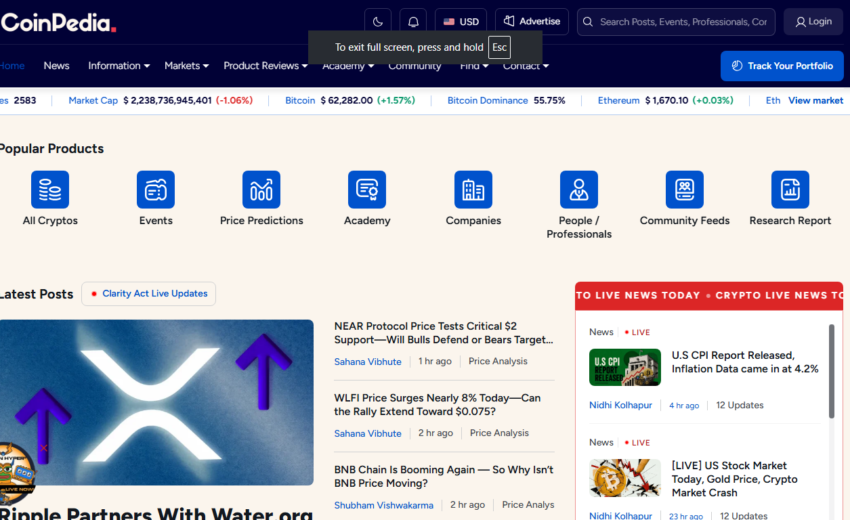Open the Login button

point(813,22)
